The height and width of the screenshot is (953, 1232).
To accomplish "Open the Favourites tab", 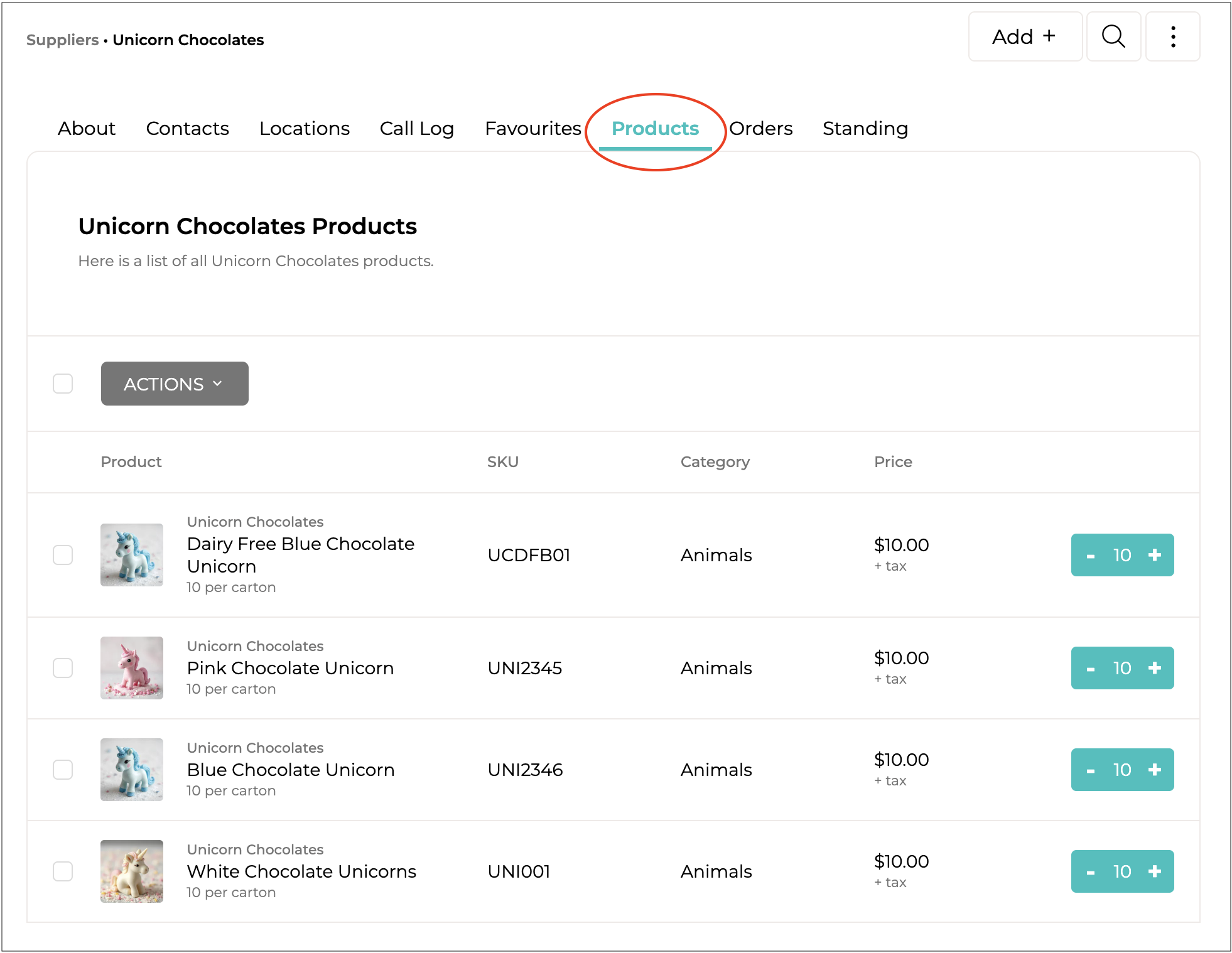I will pos(532,128).
